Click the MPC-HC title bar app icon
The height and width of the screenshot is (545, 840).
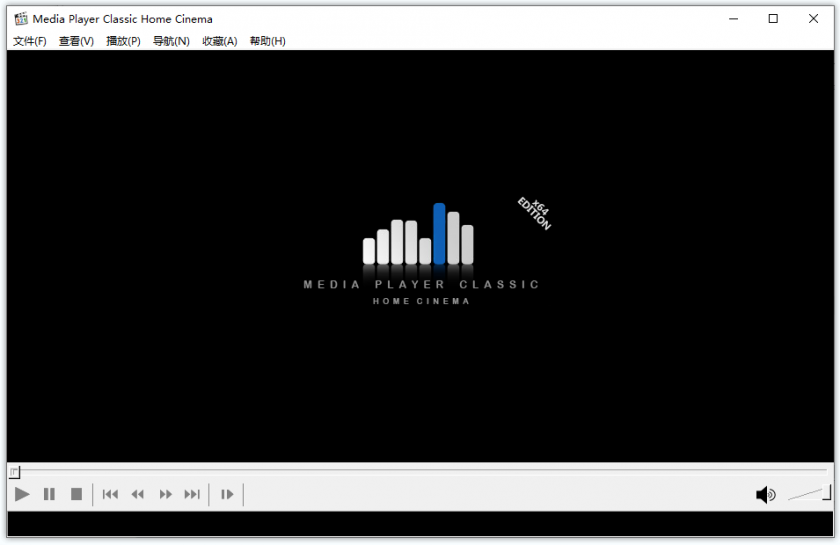(x=21, y=19)
